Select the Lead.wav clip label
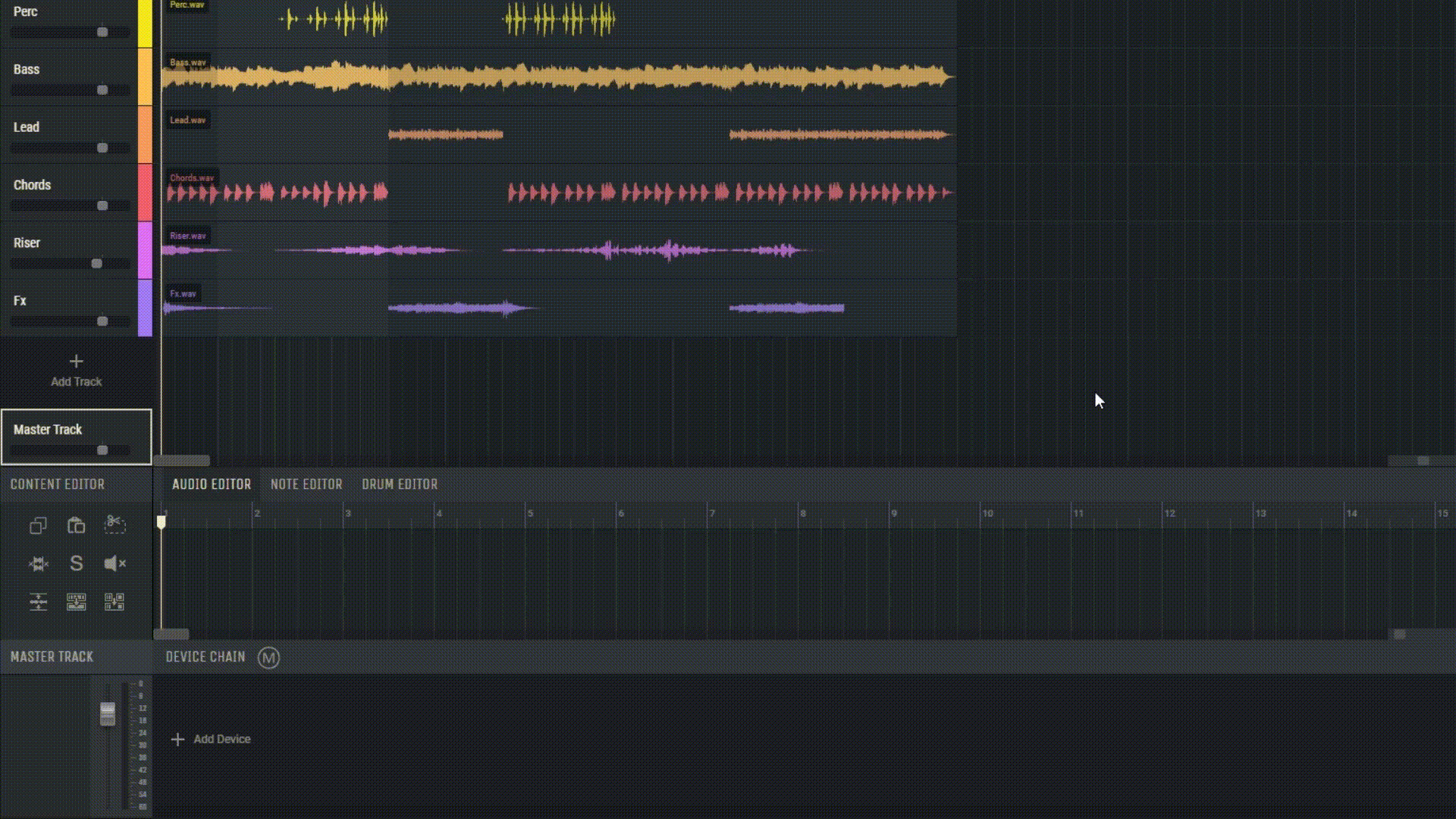1456x819 pixels. click(187, 120)
